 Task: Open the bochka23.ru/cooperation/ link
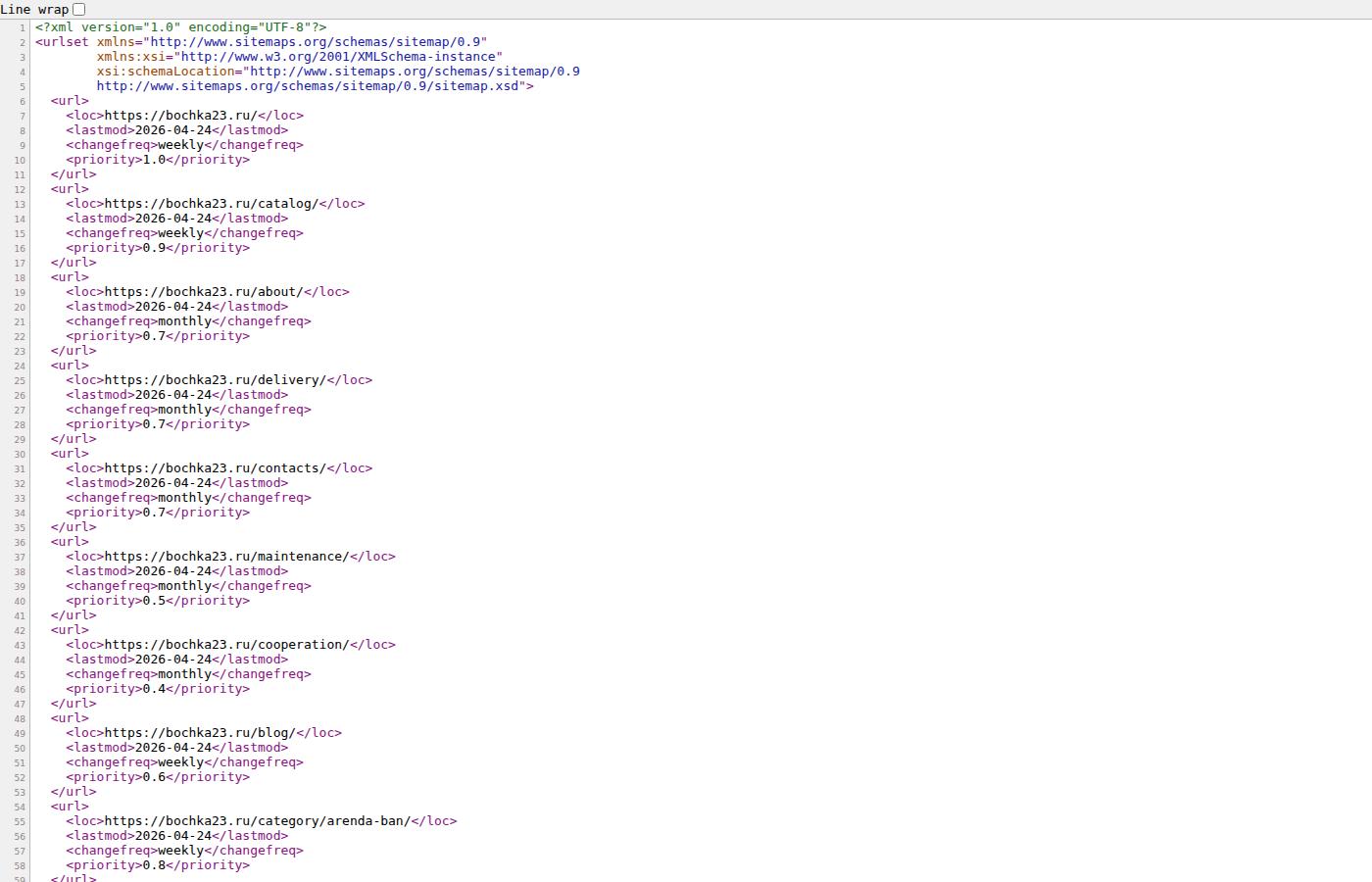click(x=227, y=645)
